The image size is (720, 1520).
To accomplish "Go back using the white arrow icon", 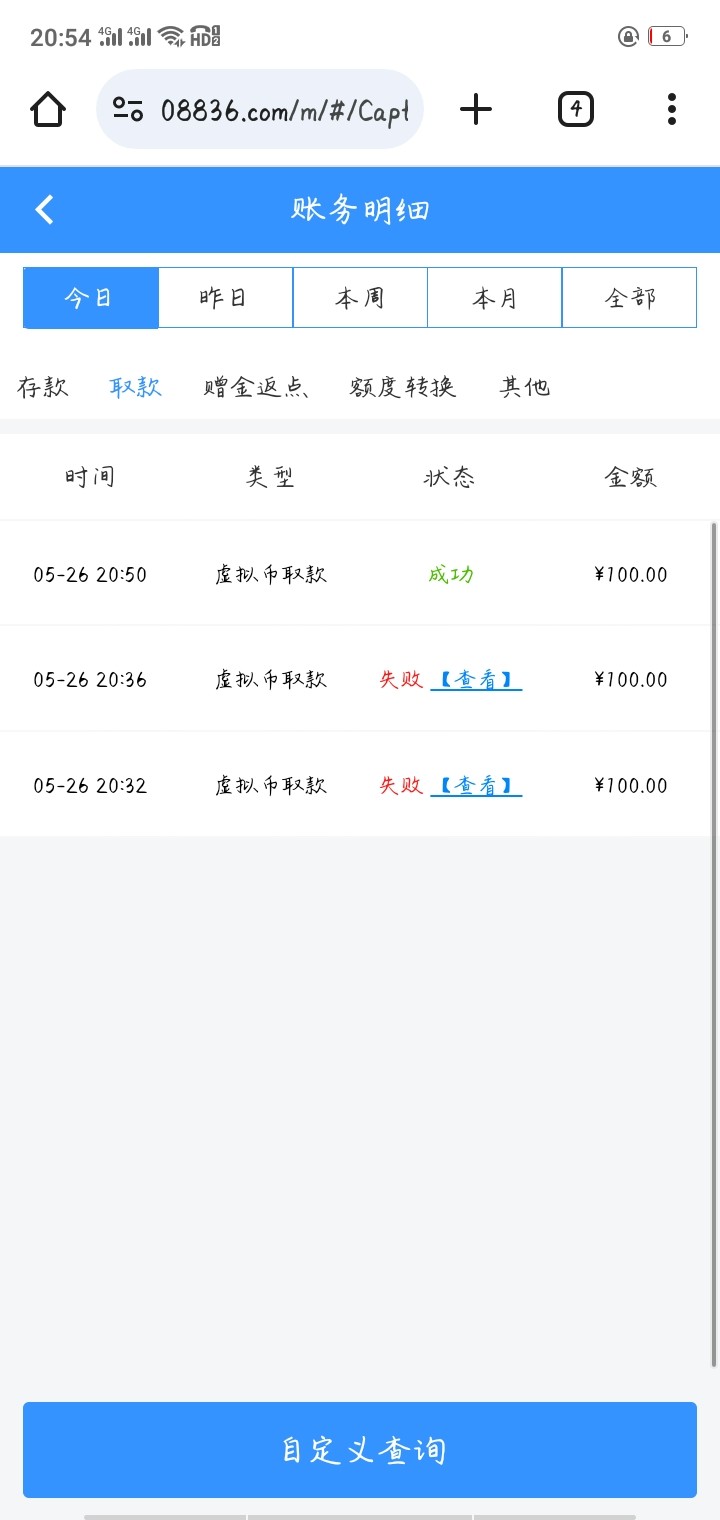I will (44, 209).
